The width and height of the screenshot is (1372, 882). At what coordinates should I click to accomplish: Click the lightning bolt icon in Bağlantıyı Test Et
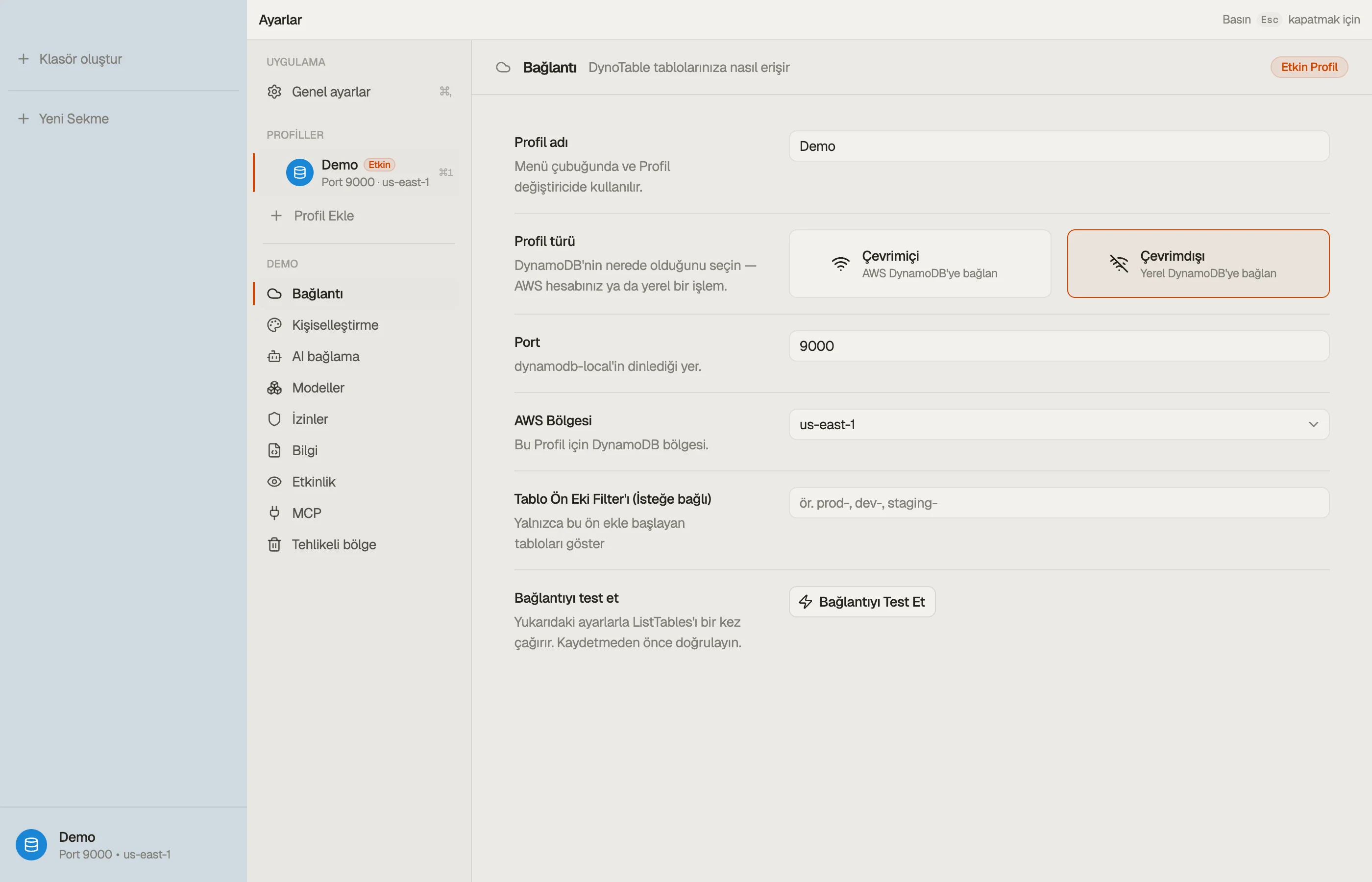(x=805, y=602)
